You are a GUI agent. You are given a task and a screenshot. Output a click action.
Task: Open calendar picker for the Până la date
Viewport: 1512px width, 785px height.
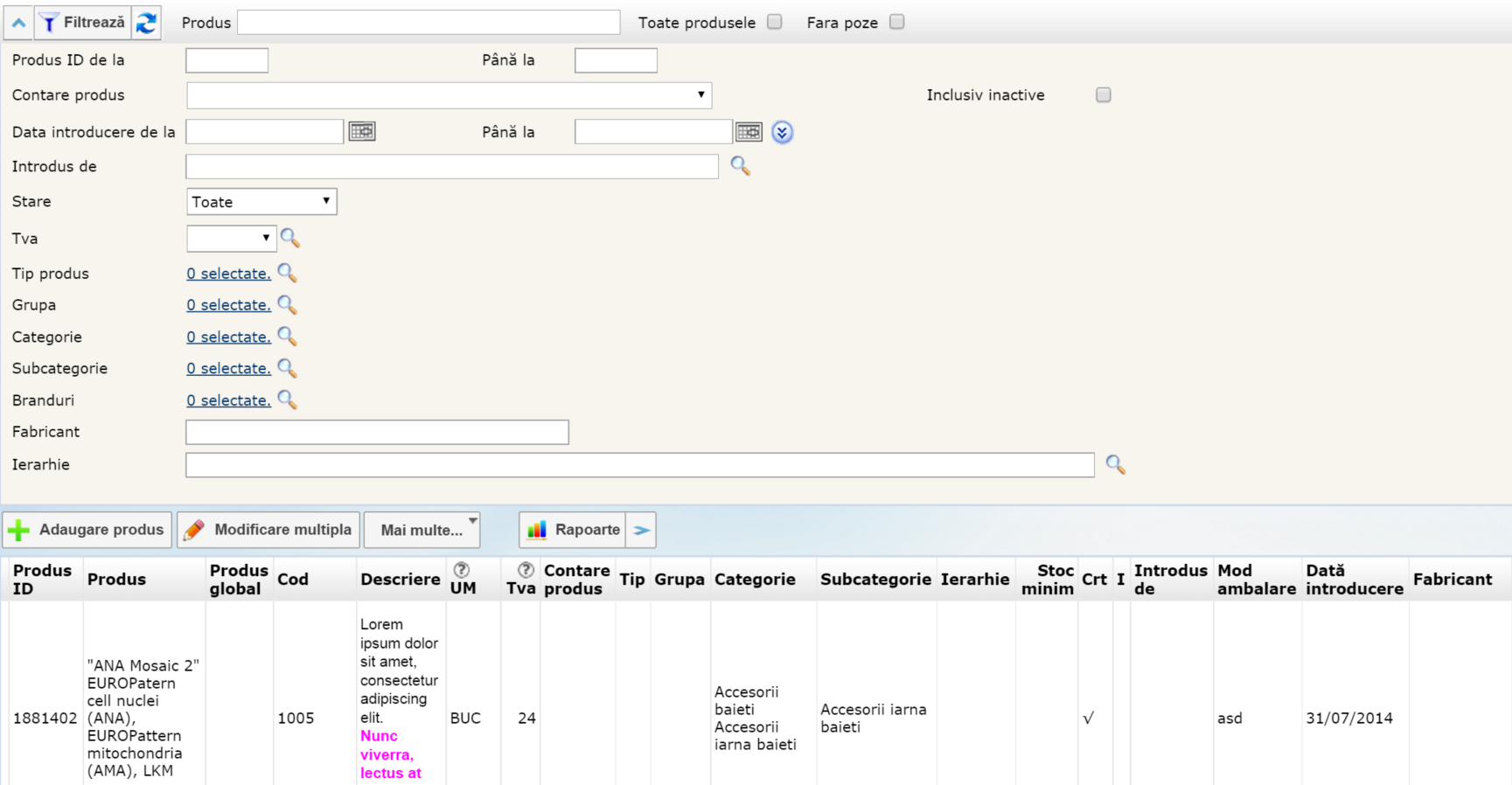749,131
